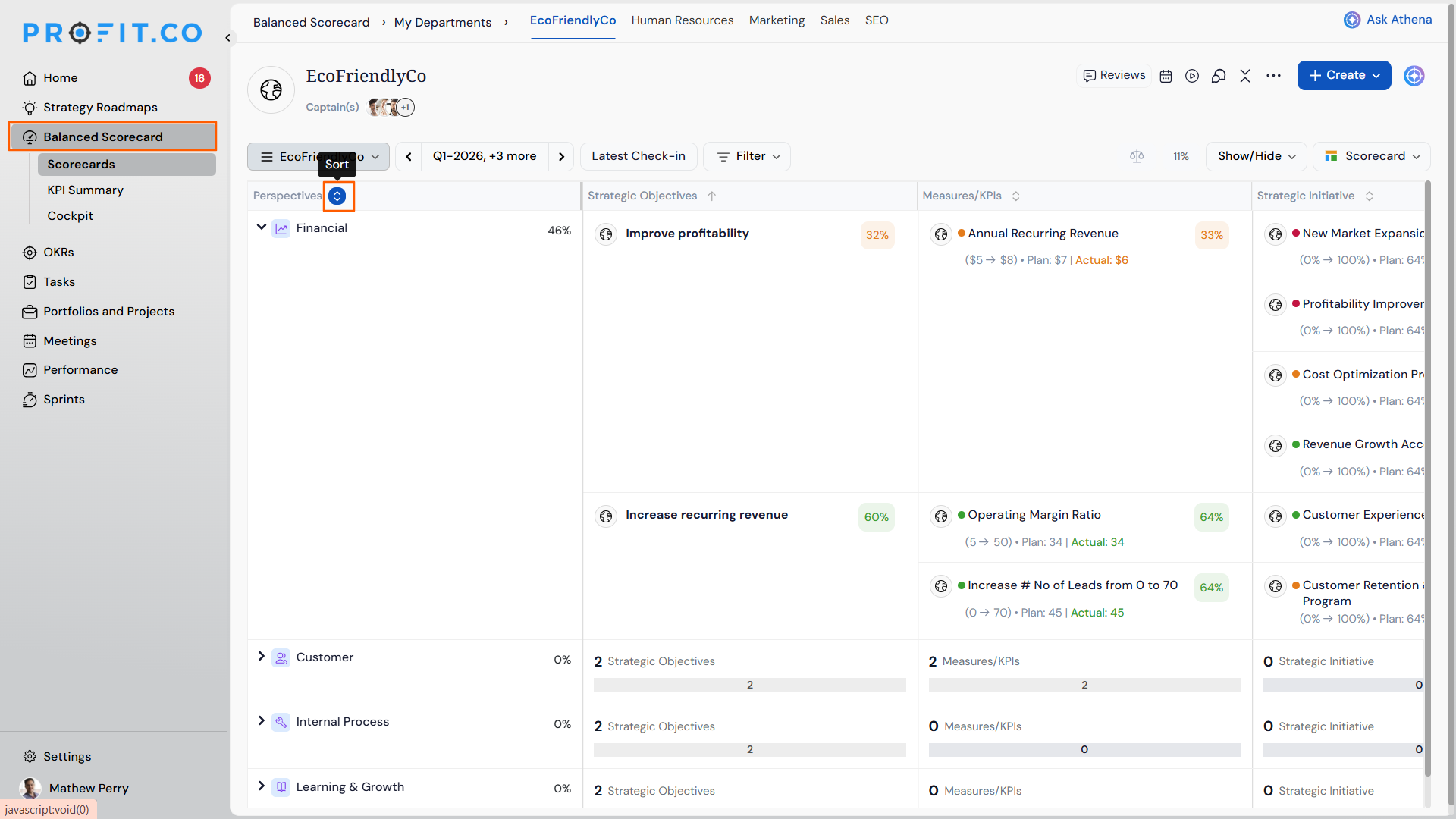
Task: Open the Captain(s) avatars list
Action: [x=391, y=107]
